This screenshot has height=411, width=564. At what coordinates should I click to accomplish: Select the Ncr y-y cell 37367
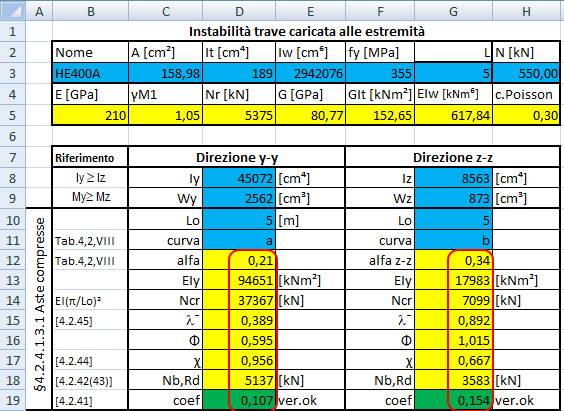[x=239, y=300]
